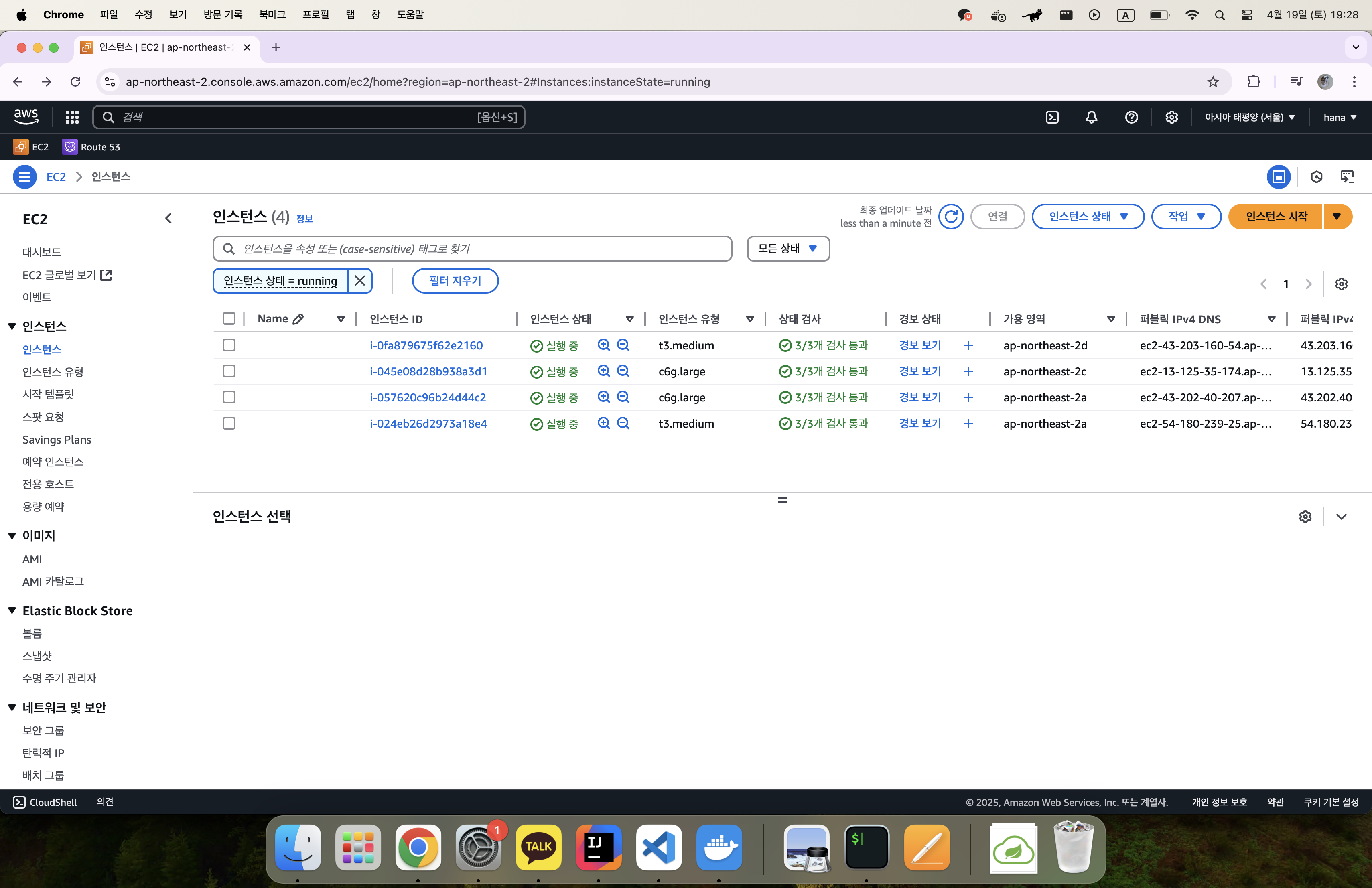Open the AWS help question mark menu
The width and height of the screenshot is (1372, 888).
click(1132, 118)
